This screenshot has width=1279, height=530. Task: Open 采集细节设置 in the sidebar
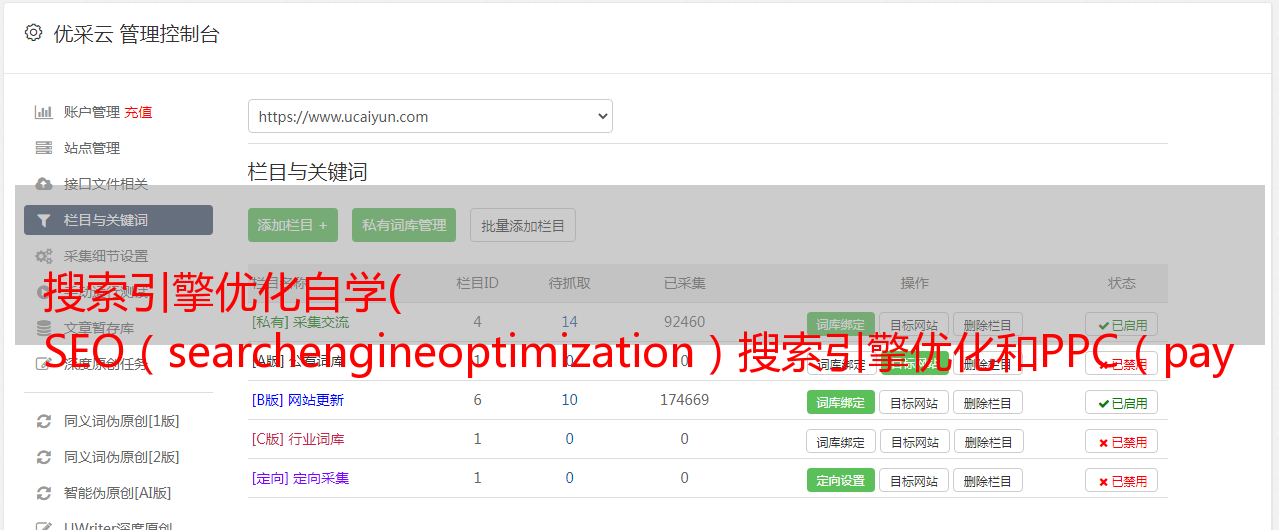106,256
